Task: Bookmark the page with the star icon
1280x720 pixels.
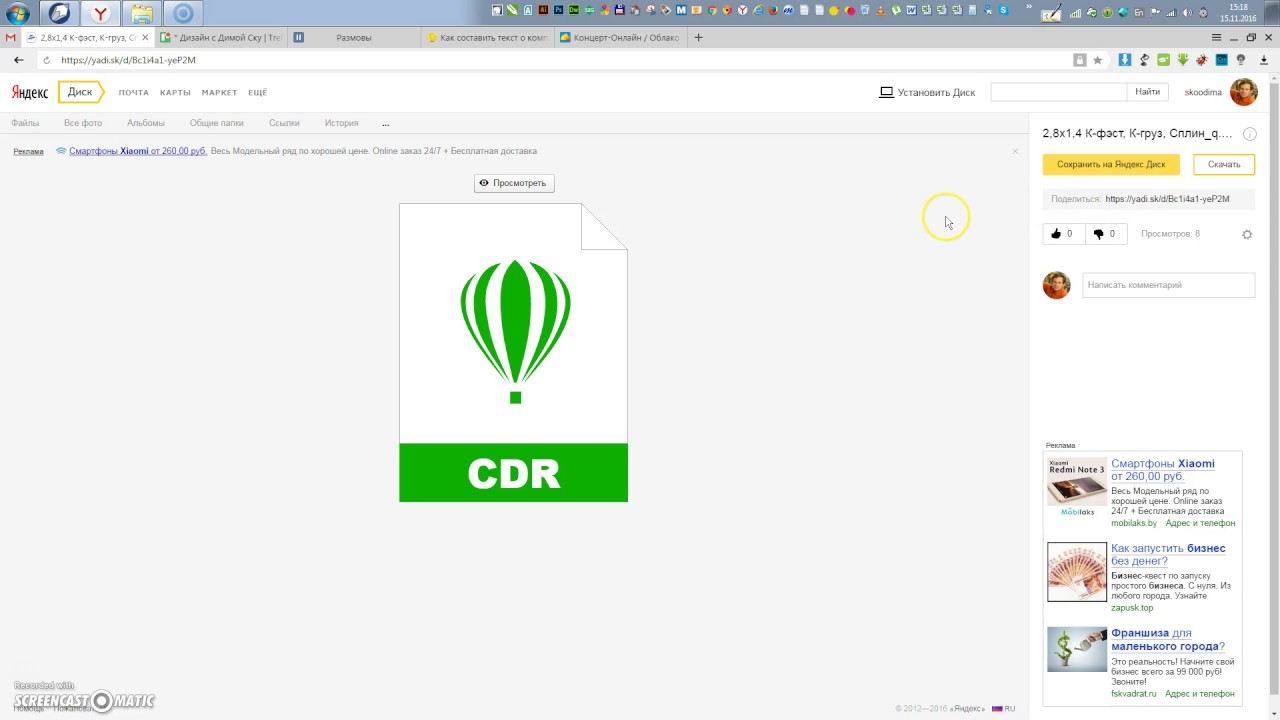Action: pyautogui.click(x=1097, y=60)
